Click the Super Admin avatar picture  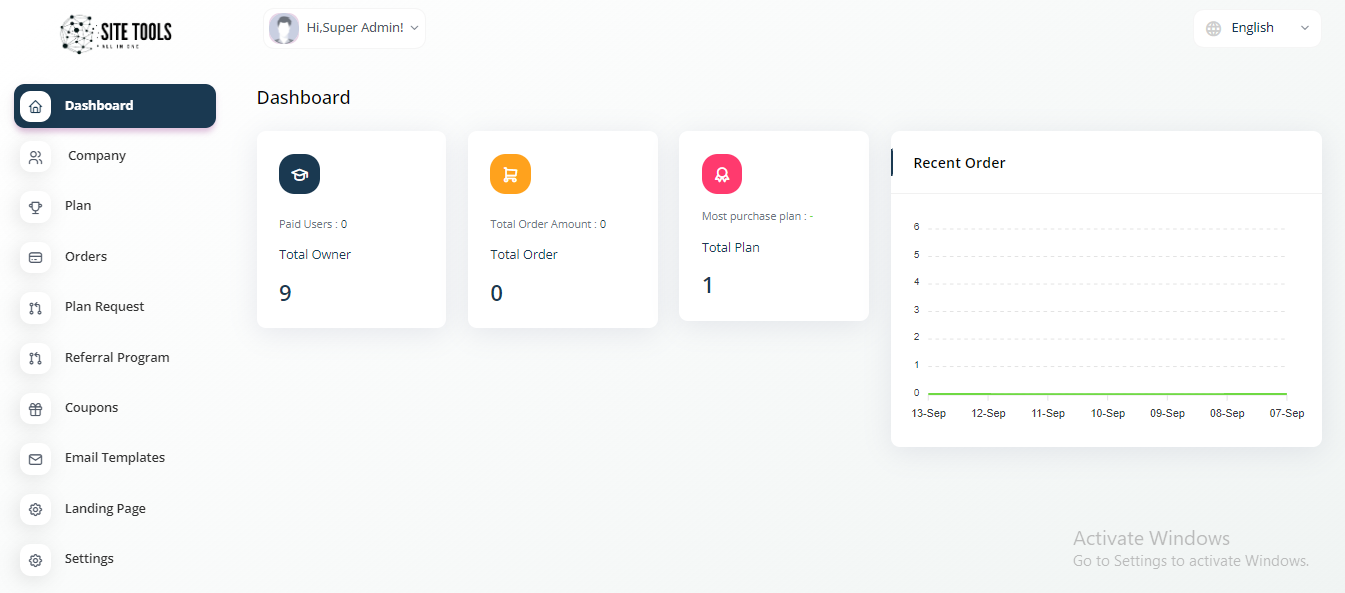(x=284, y=29)
